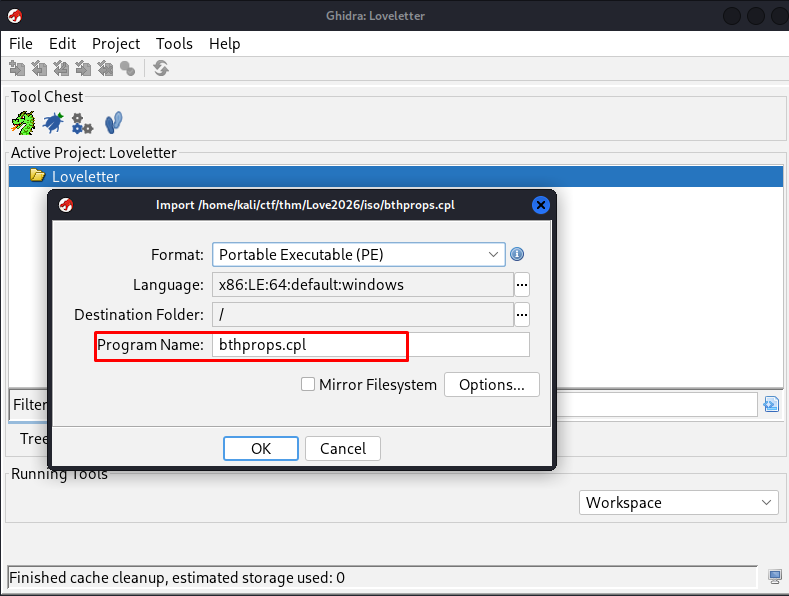789x596 pixels.
Task: Browse destination folder with ellipsis button
Action: [521, 315]
